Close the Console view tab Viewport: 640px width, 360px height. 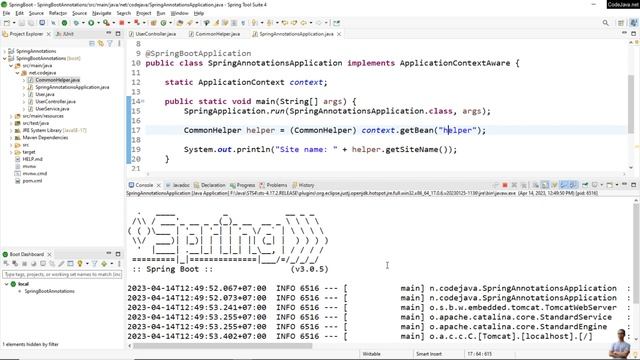tap(159, 185)
